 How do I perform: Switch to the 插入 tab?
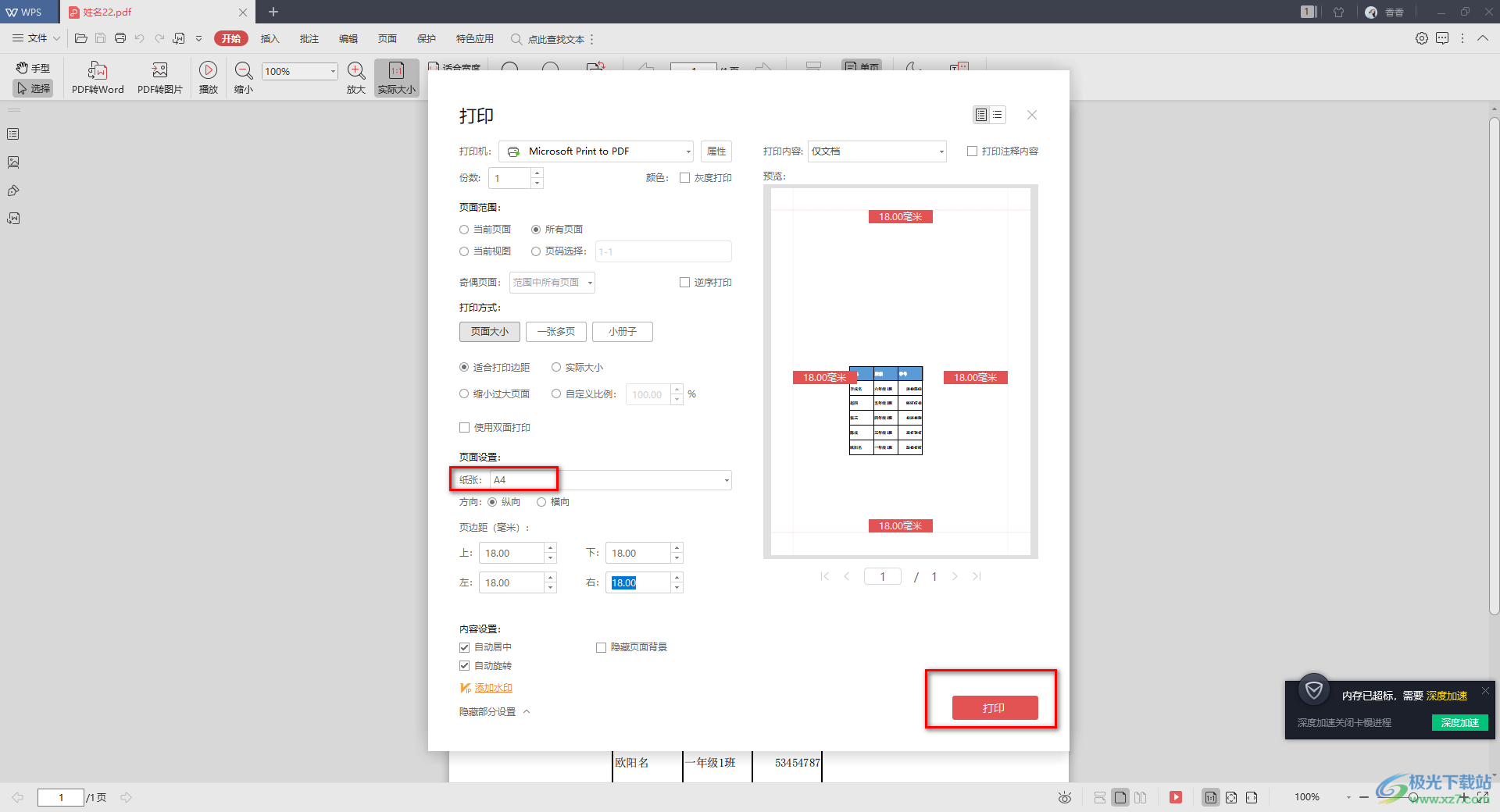point(270,38)
